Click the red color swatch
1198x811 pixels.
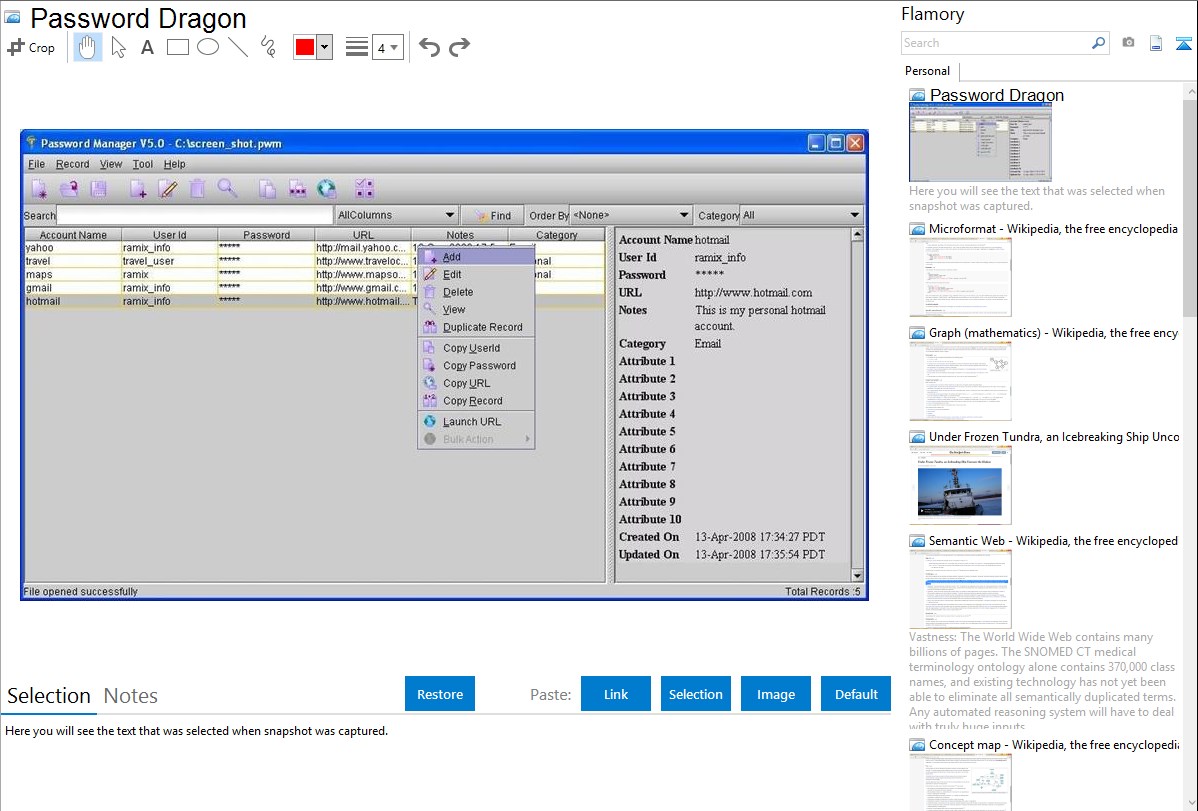coord(305,47)
